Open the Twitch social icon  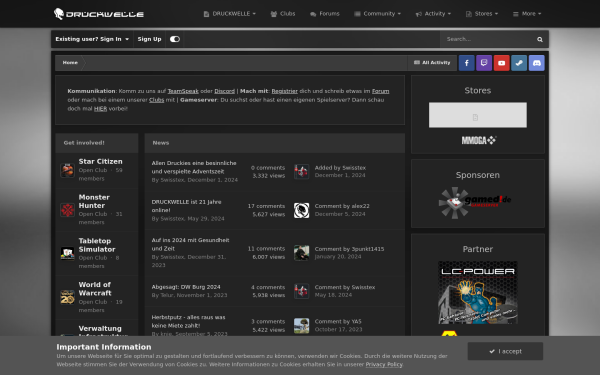coord(484,63)
